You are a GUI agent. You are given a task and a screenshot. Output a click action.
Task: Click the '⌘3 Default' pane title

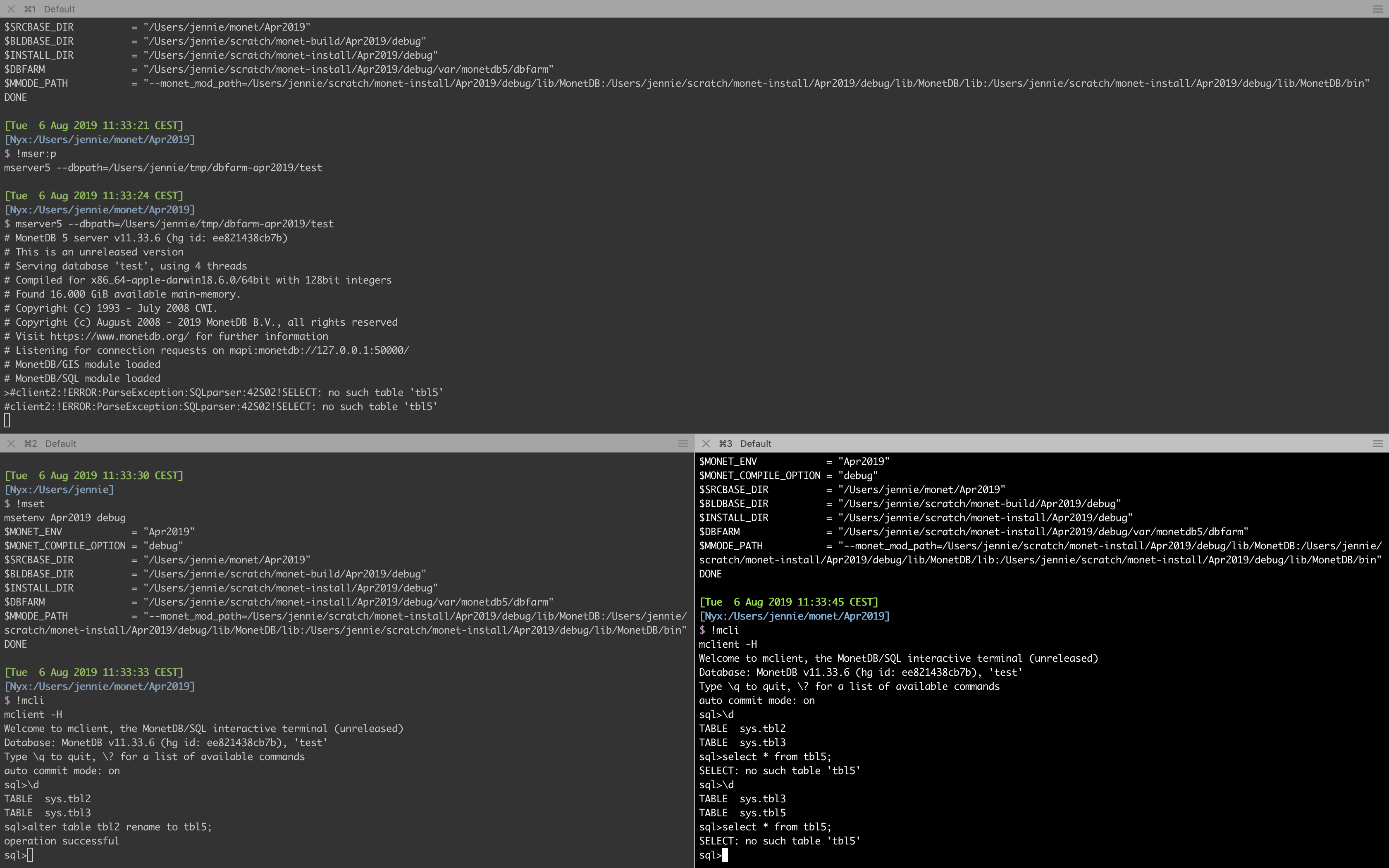[x=745, y=443]
